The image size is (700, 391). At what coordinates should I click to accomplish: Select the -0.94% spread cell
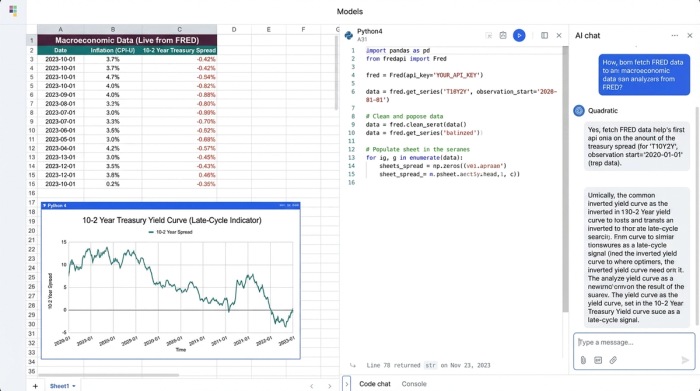click(x=179, y=77)
